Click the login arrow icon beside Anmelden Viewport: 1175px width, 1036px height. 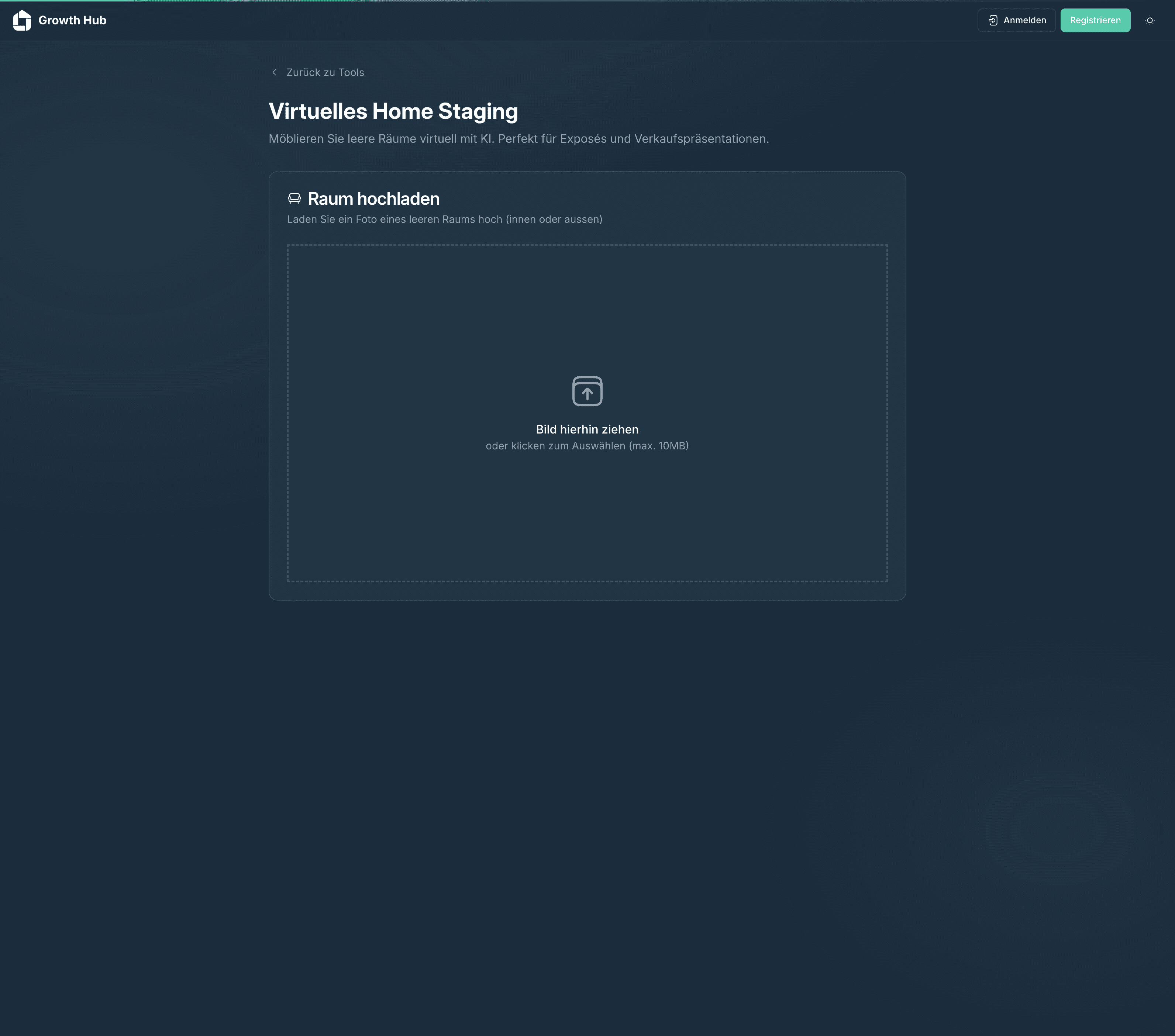pos(993,20)
